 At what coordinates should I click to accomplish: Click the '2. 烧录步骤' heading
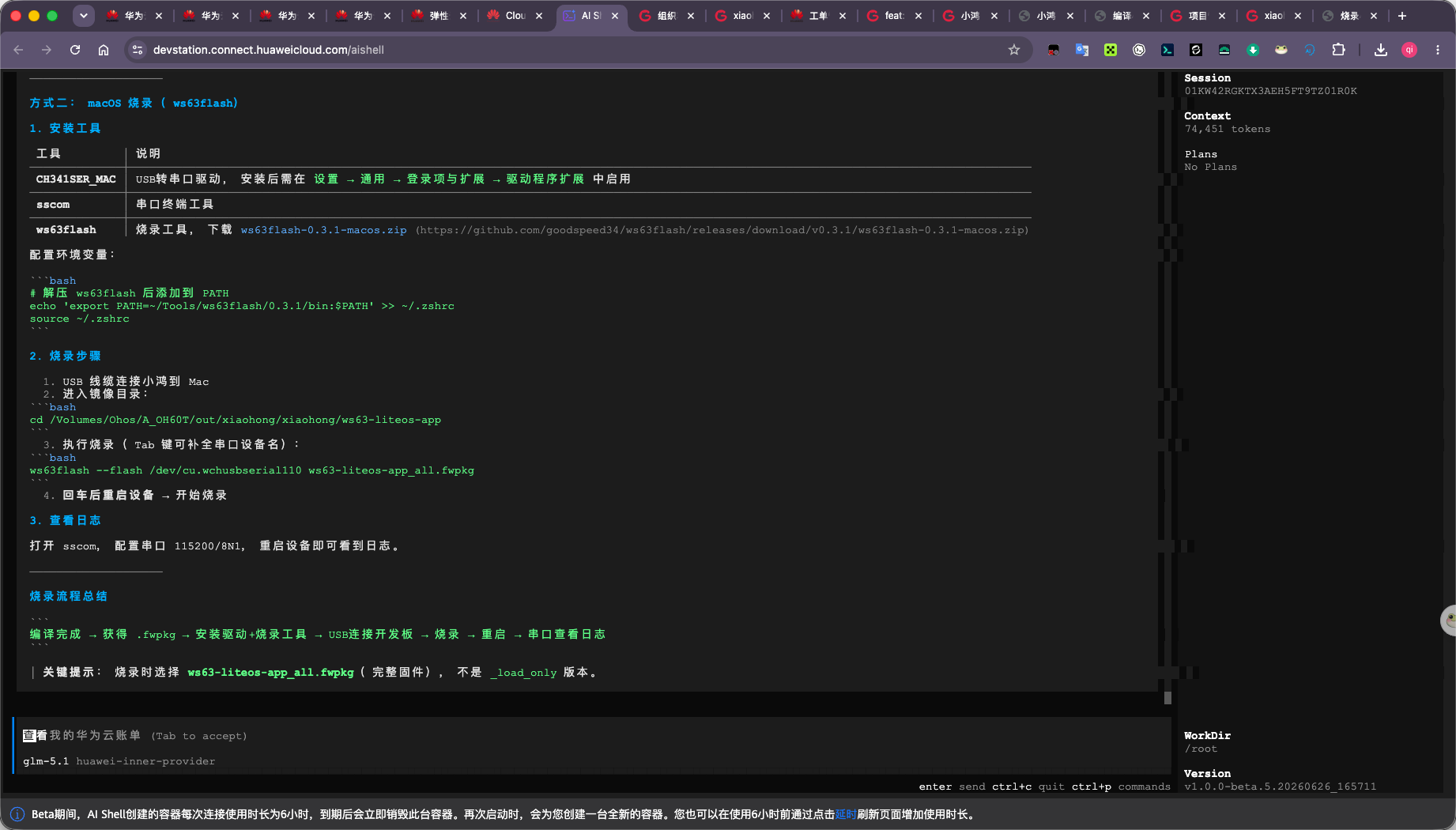pos(65,356)
